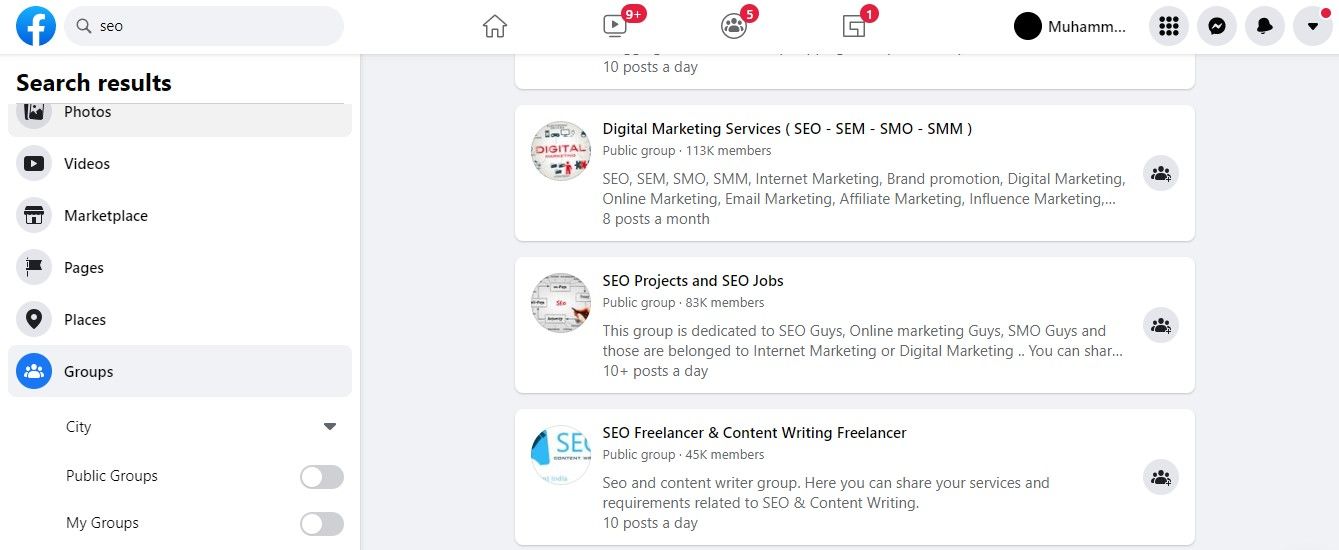Viewport: 1339px width, 550px height.
Task: Click the Marketplace storefront icon
Action: click(x=34, y=215)
